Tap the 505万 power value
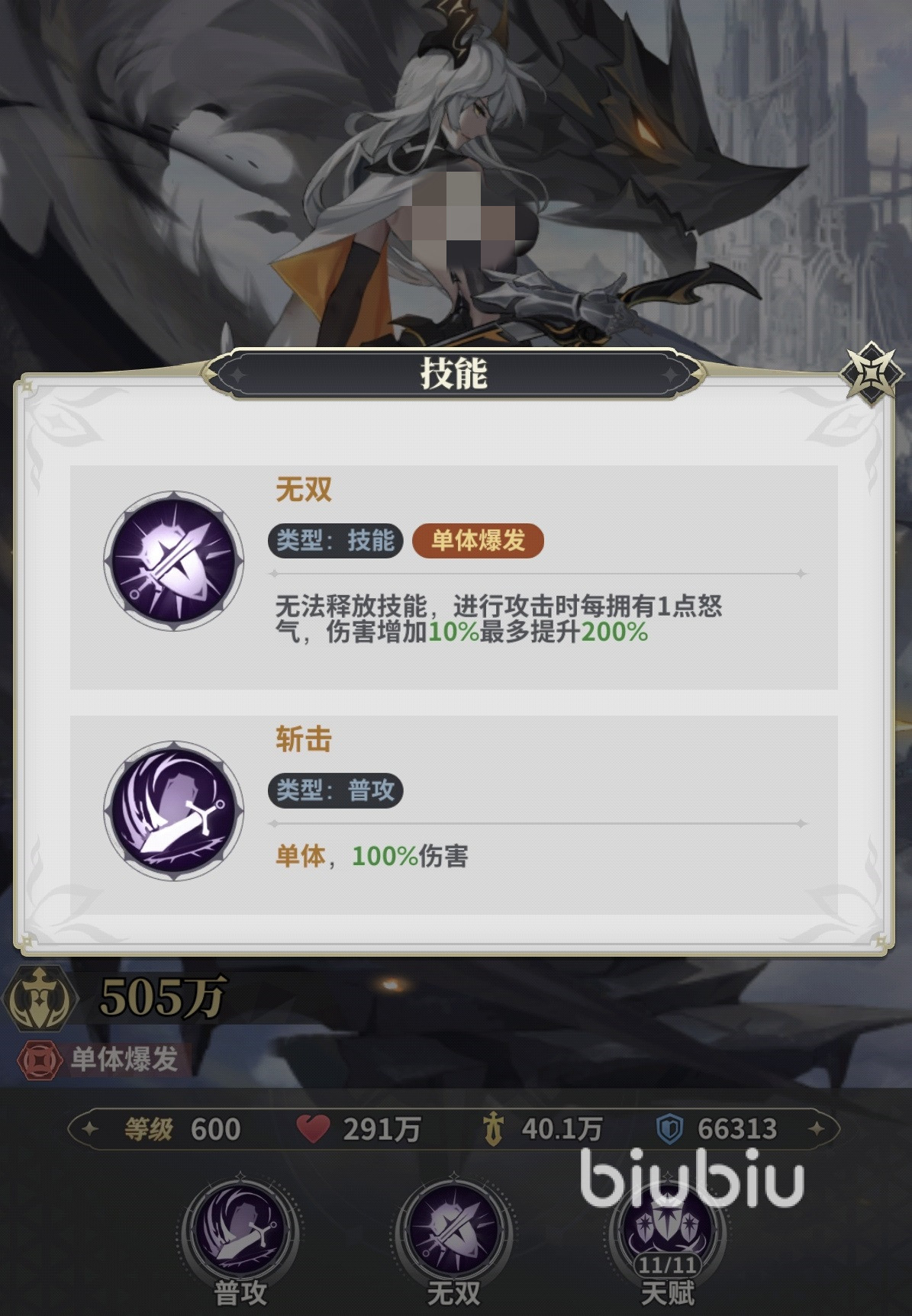This screenshot has height=1316, width=912. tap(163, 996)
